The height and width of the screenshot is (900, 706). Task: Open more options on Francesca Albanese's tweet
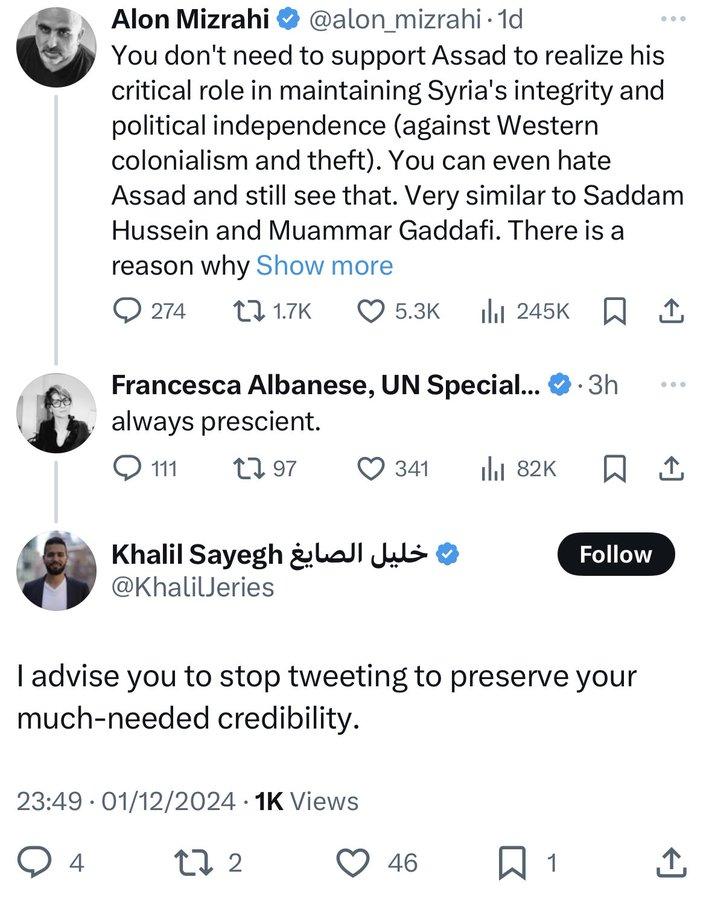point(675,385)
